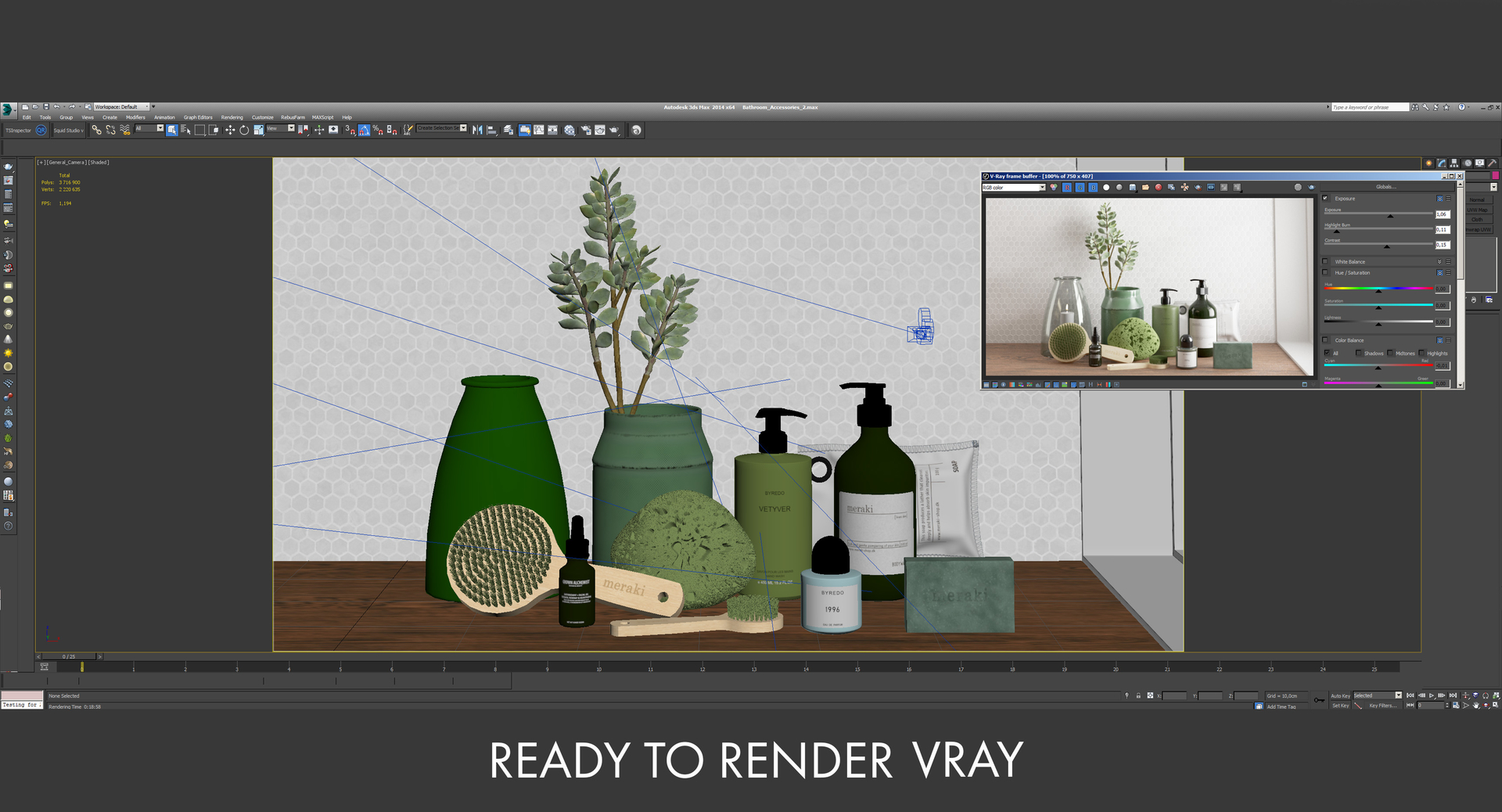Check the Shadows option under Color Balance

(1360, 353)
